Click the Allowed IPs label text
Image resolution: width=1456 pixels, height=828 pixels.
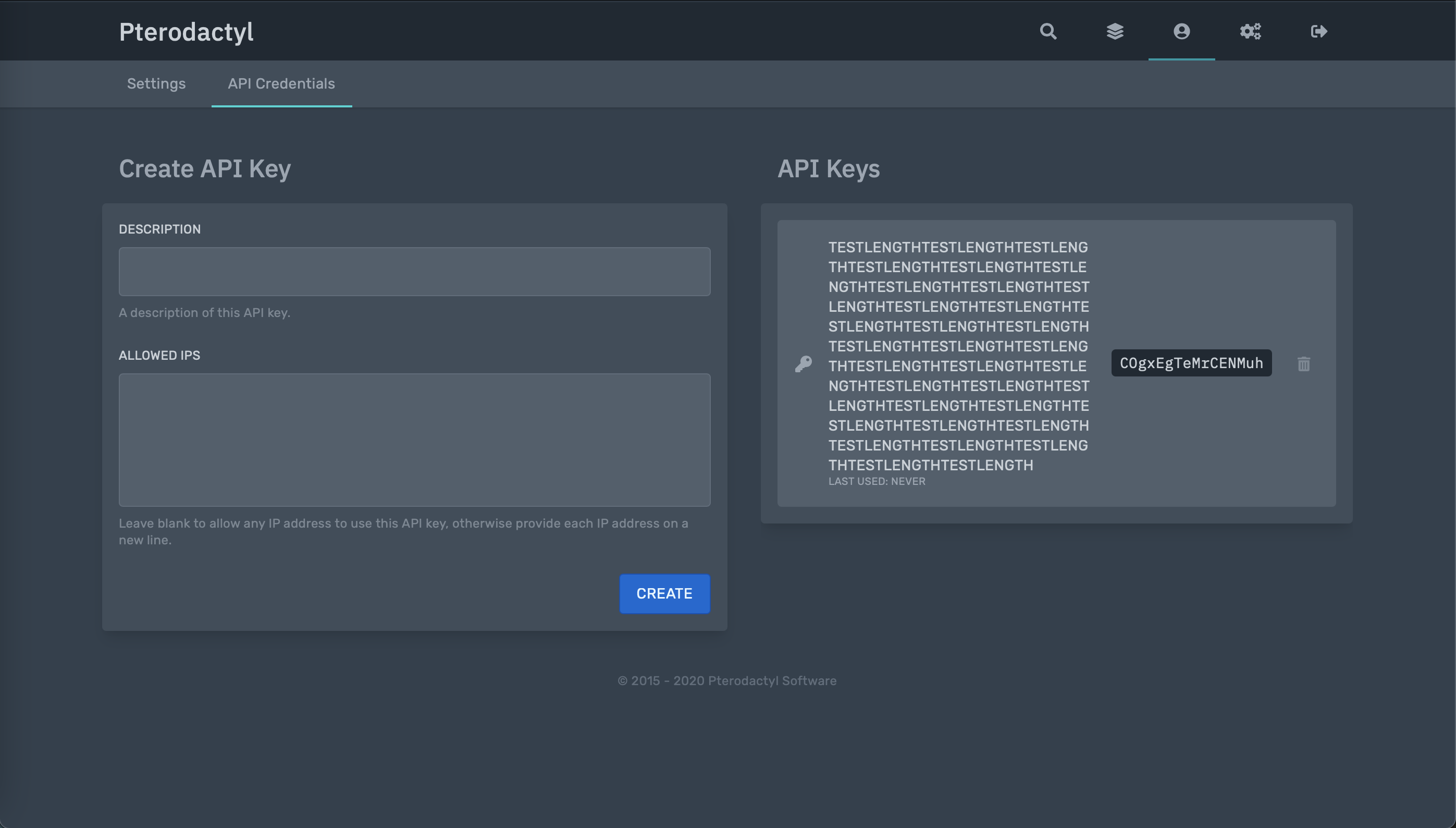(x=159, y=356)
